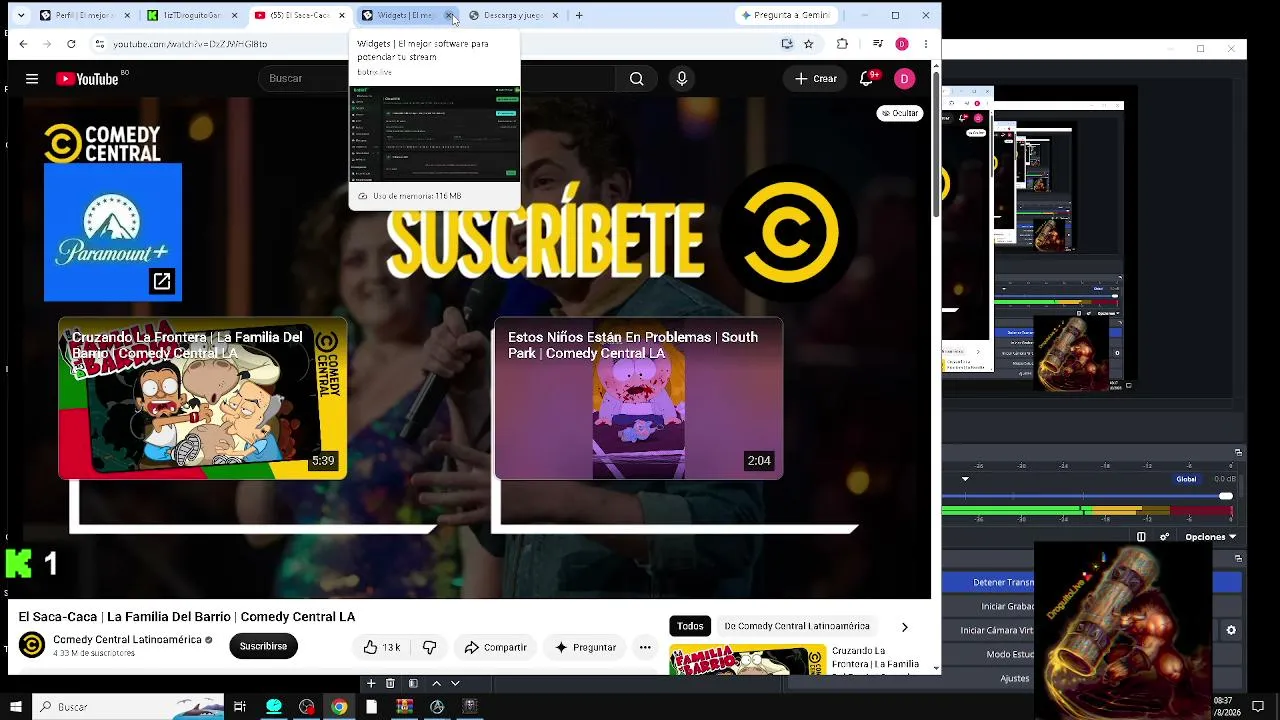Switch to the 1iz7DroguitoGar tab
The width and height of the screenshot is (1280, 720).
(192, 15)
